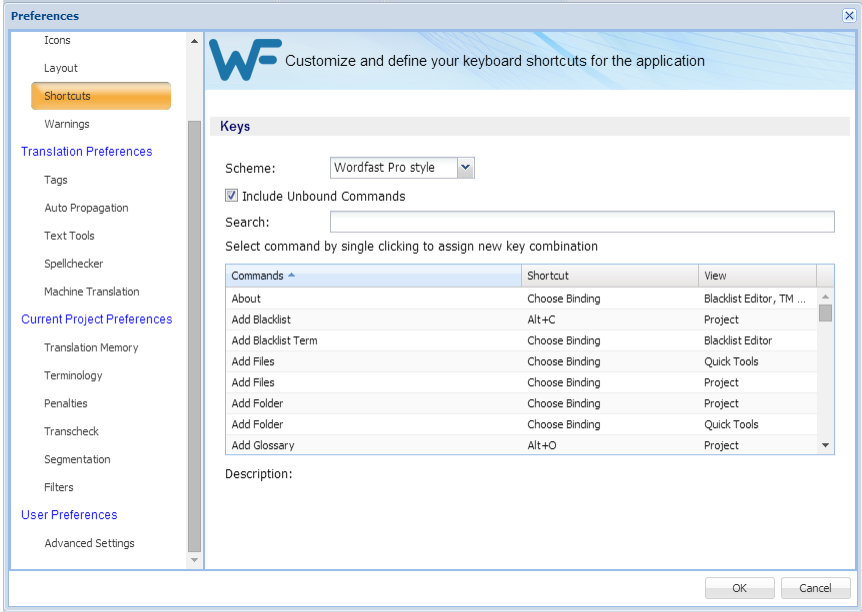Click the Current Project Preferences heading
This screenshot has height=612, width=862.
97,319
